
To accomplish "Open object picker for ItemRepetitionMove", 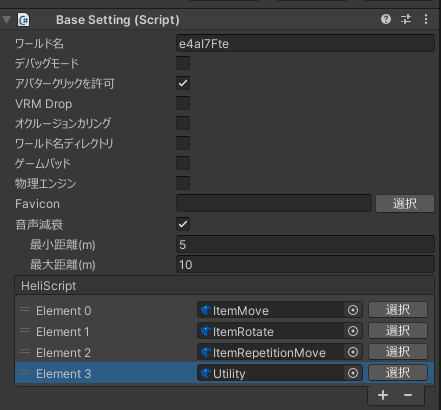I will [353, 352].
